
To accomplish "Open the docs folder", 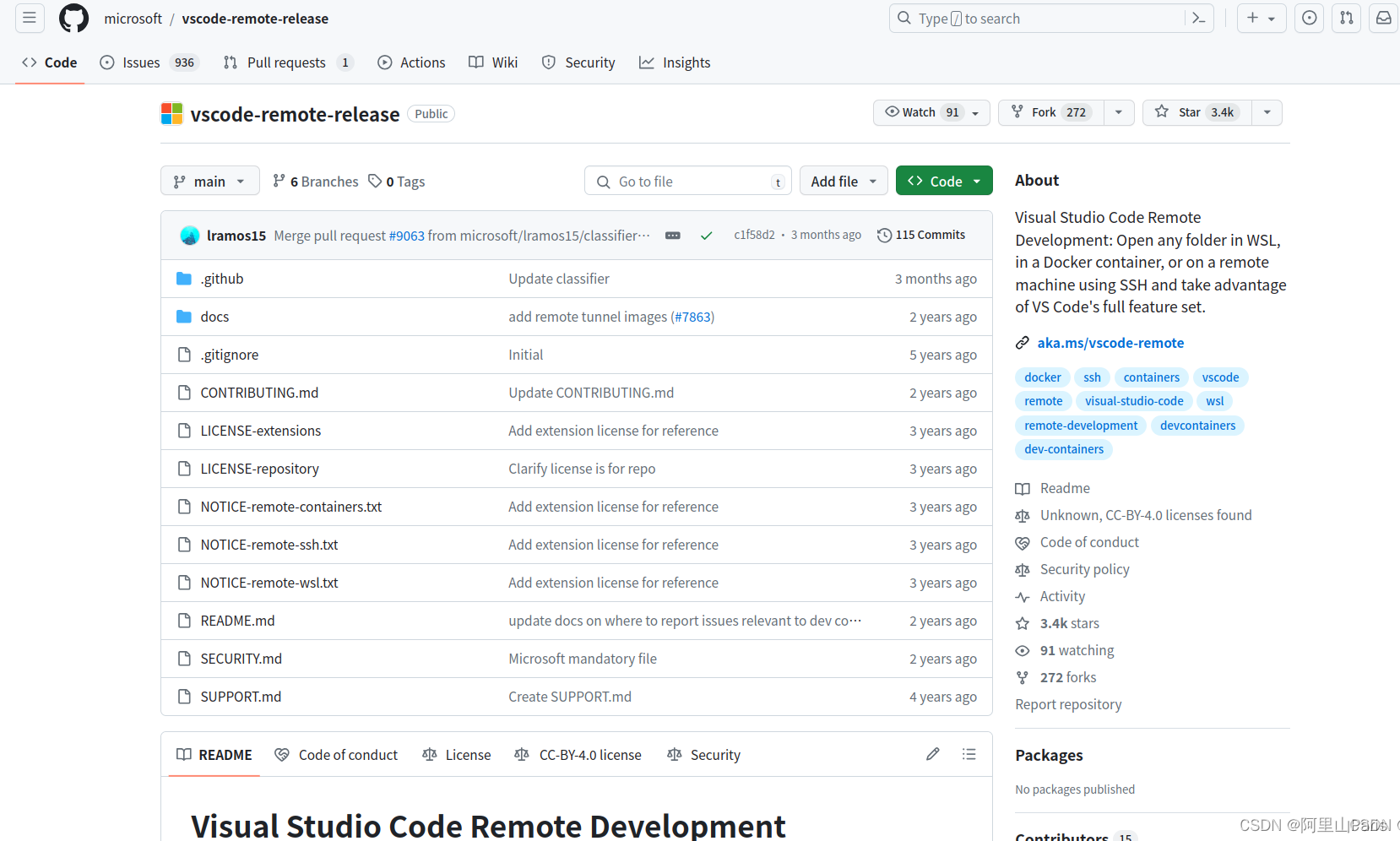I will pyautogui.click(x=214, y=317).
